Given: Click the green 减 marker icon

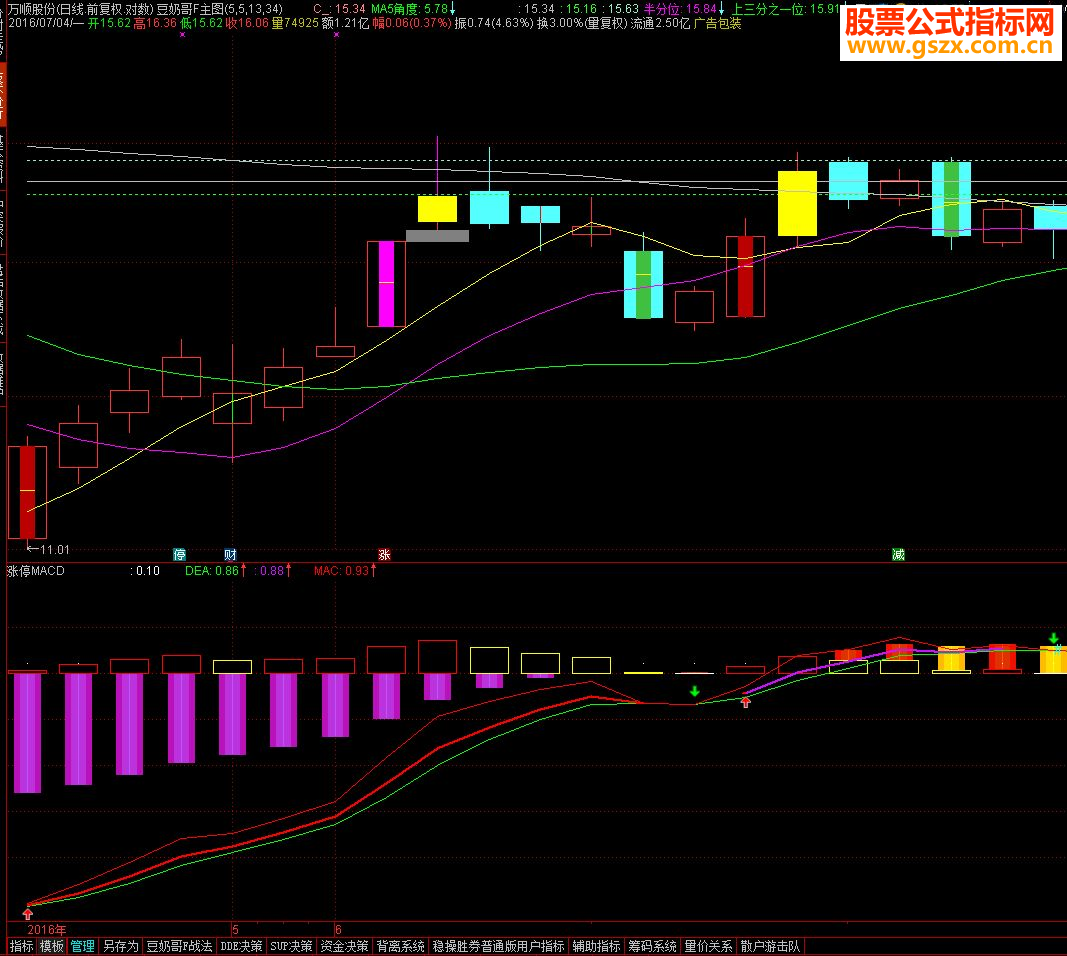Looking at the screenshot, I should click(898, 555).
